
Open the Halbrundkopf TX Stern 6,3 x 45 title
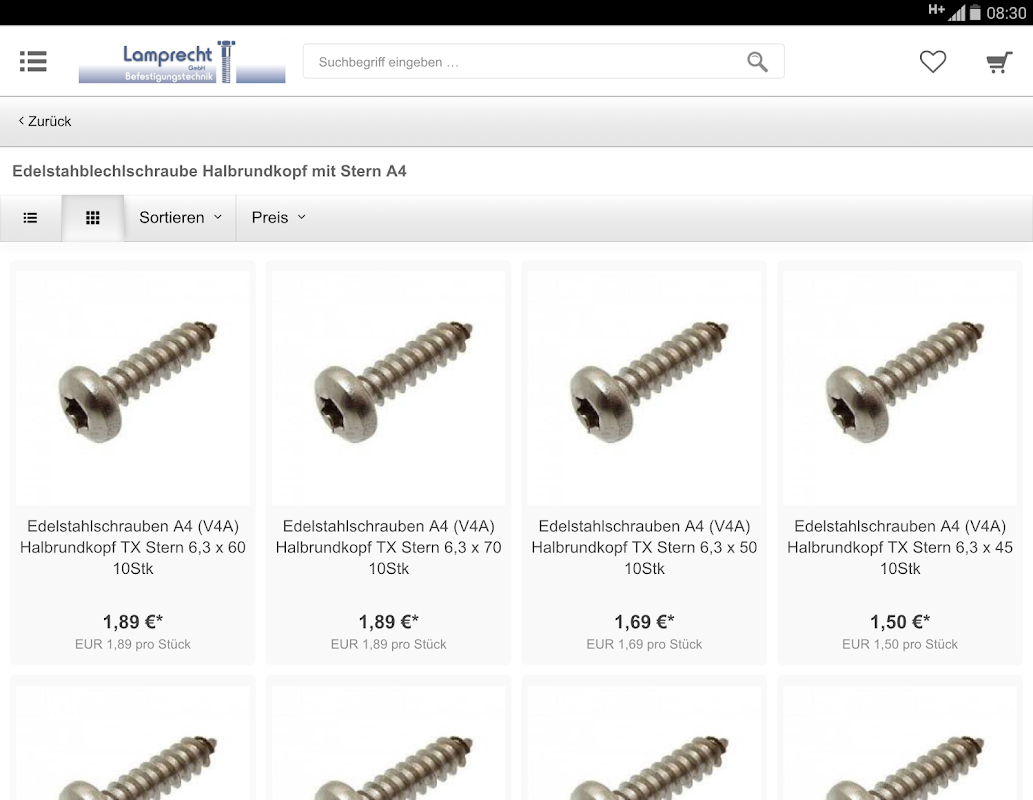pos(899,547)
